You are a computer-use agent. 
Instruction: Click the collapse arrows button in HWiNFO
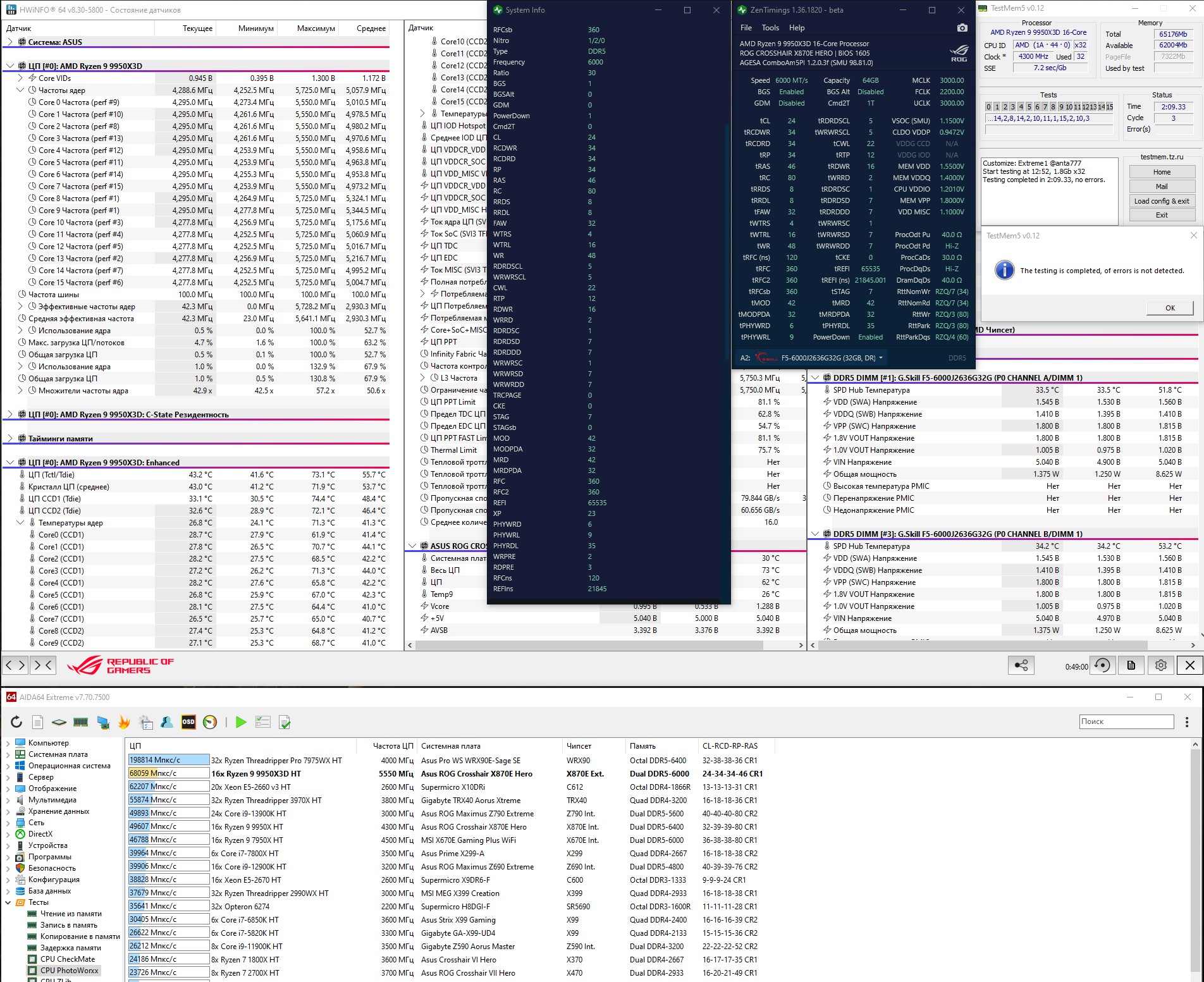43,665
